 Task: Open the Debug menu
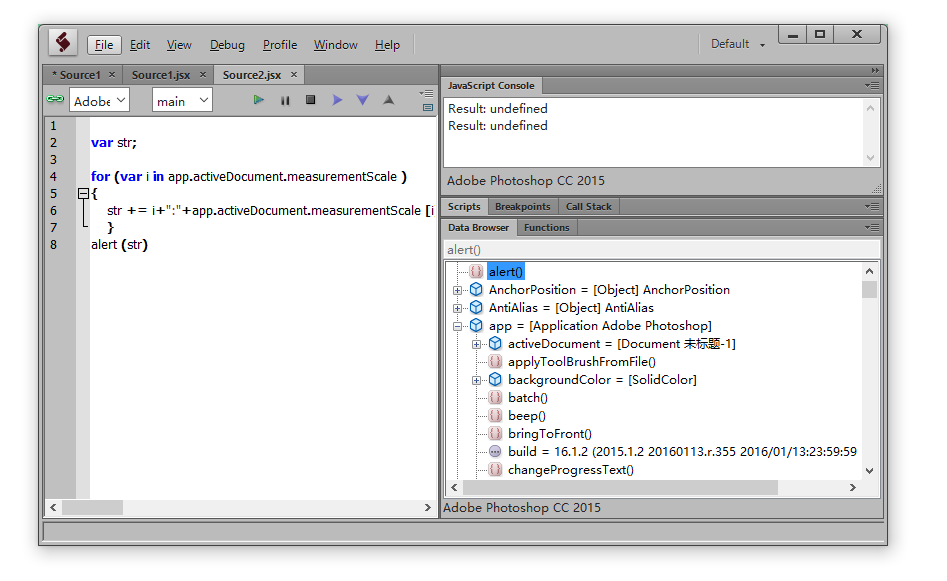(227, 45)
